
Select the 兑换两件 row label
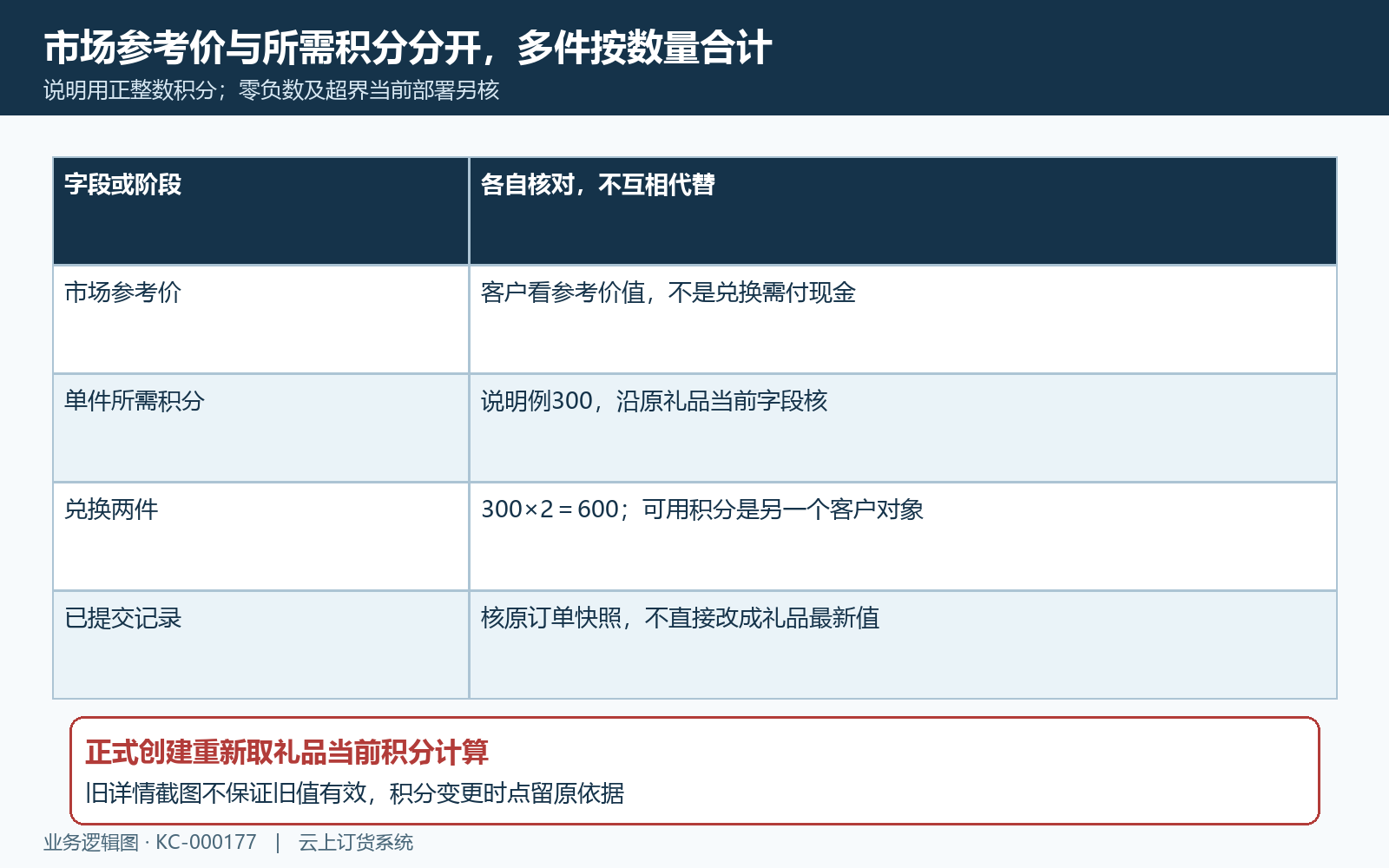tap(111, 510)
